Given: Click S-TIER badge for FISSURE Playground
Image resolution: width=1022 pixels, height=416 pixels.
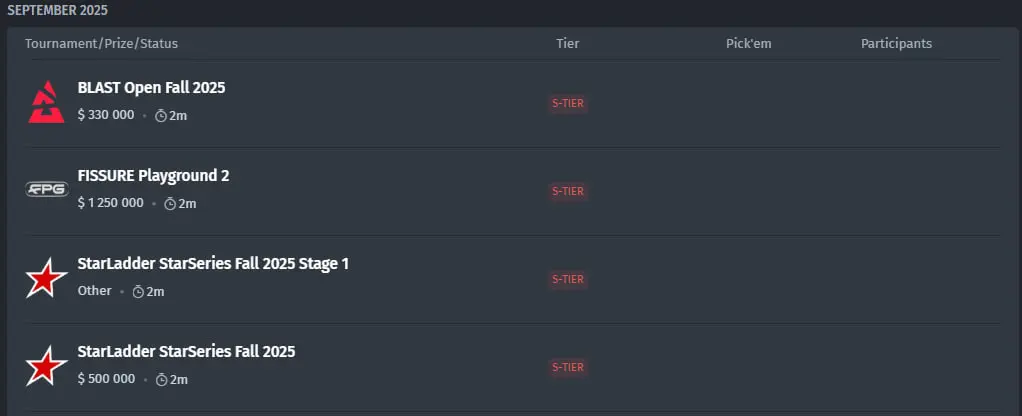Looking at the screenshot, I should pyautogui.click(x=568, y=191).
